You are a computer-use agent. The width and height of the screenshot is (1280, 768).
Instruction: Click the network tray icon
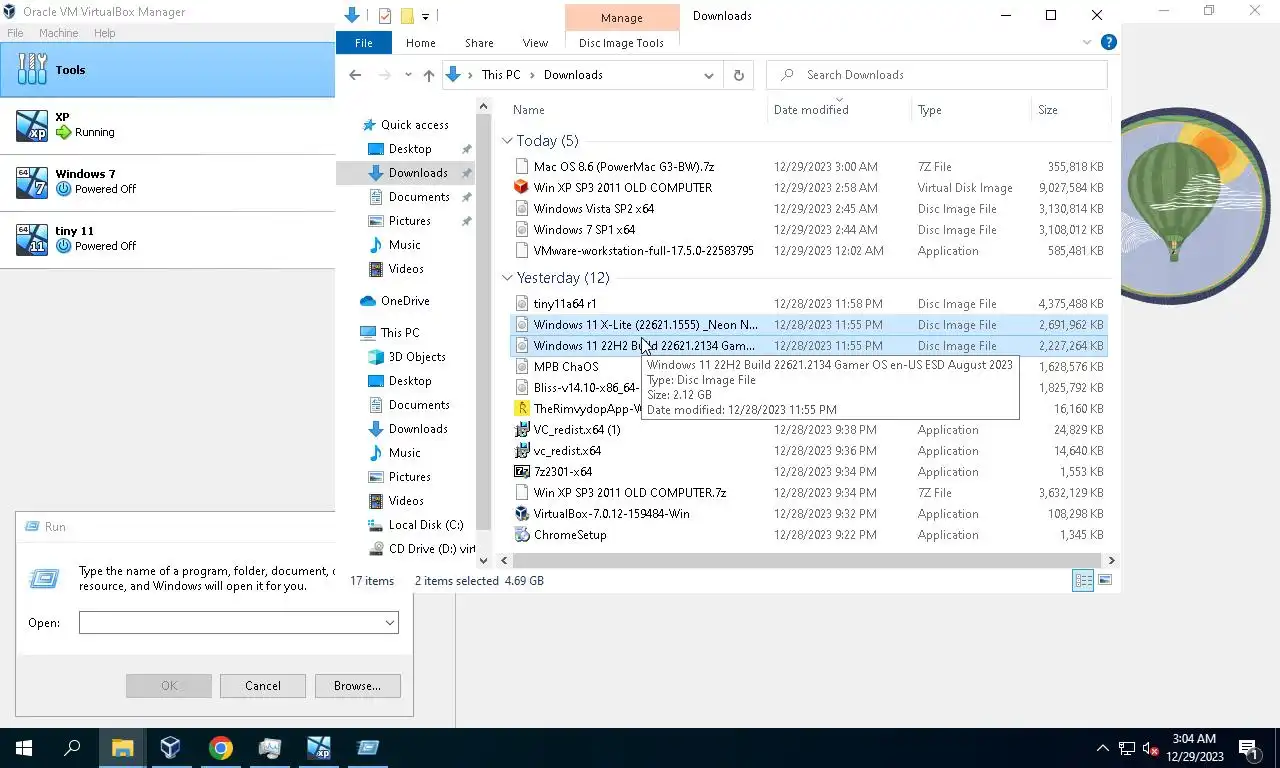point(1127,748)
